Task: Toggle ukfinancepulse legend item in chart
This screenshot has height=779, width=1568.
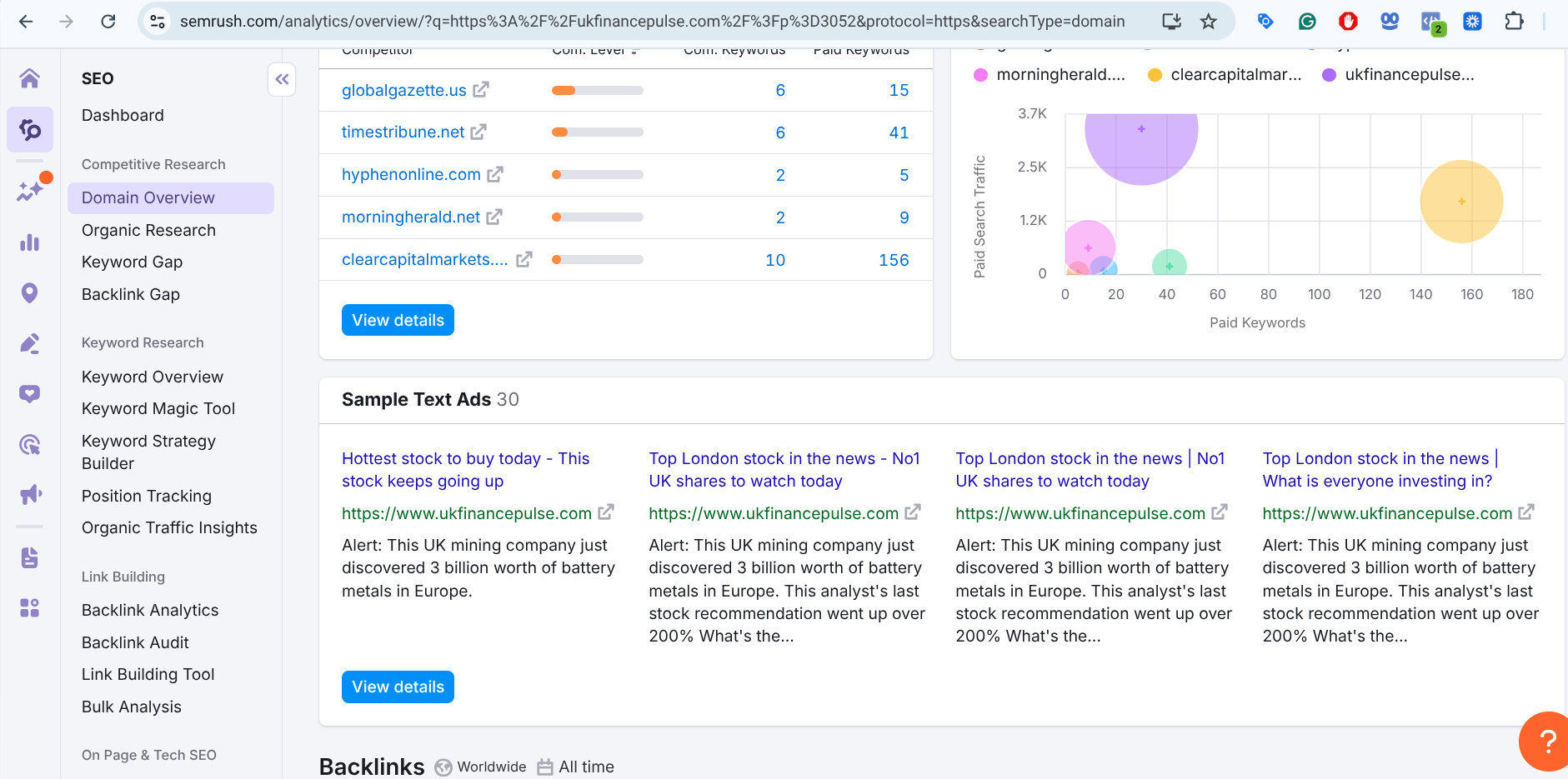Action: (1399, 75)
